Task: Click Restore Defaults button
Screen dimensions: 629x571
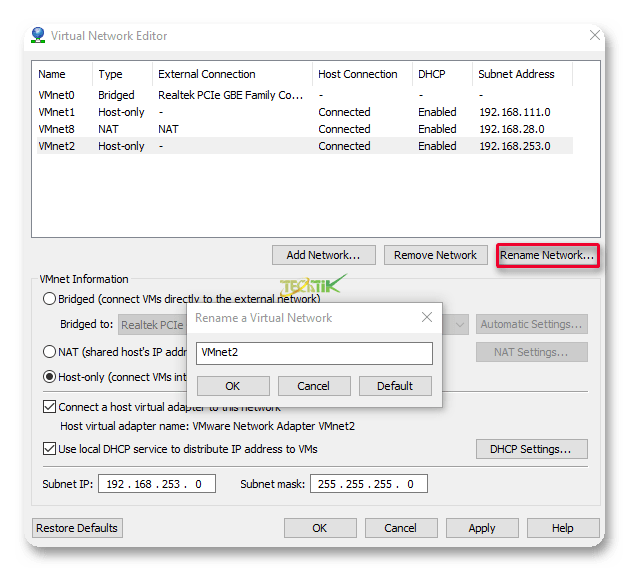Action: pyautogui.click(x=77, y=528)
